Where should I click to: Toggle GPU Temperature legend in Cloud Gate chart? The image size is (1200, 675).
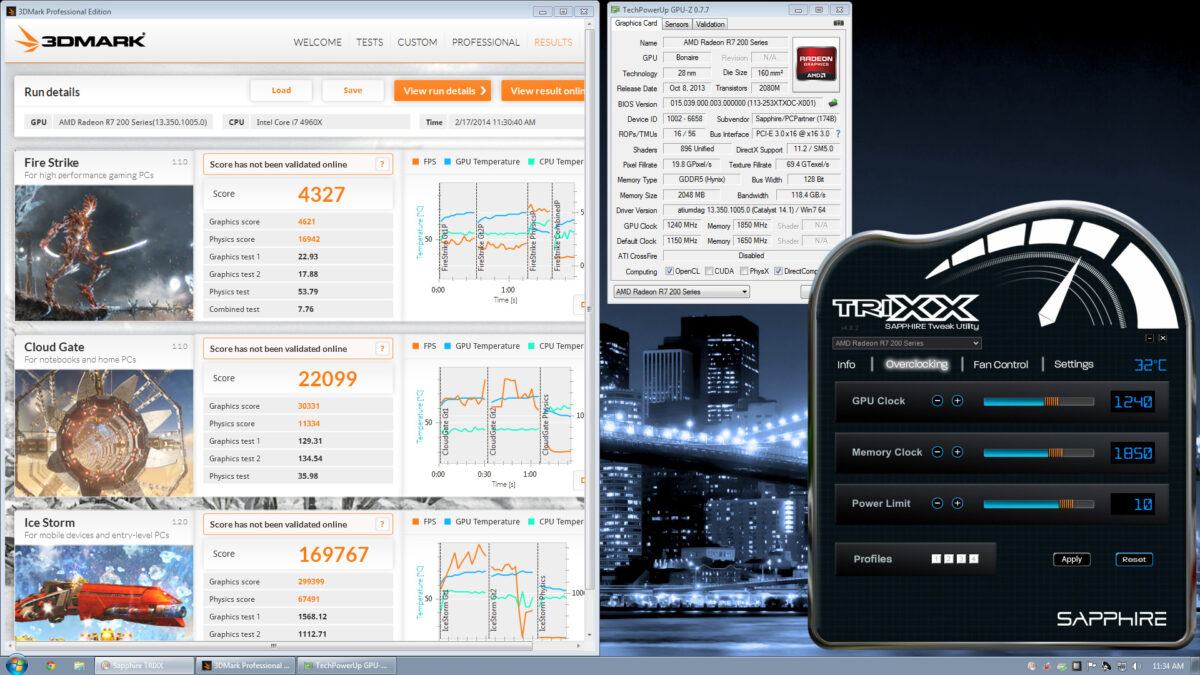coord(482,346)
